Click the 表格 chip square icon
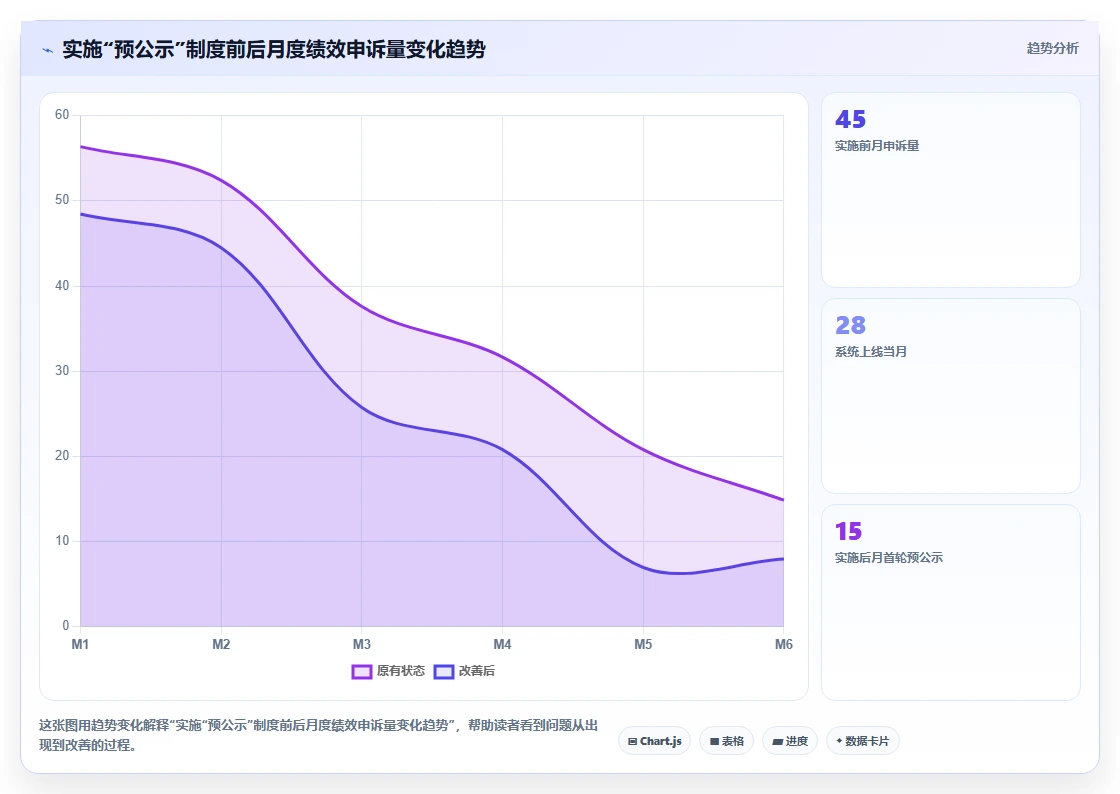 point(714,741)
